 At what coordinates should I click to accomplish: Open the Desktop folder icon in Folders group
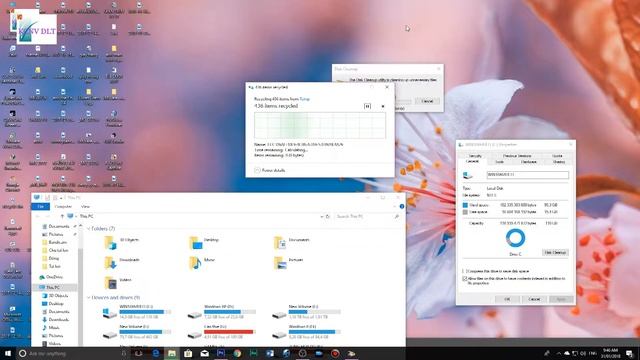196,242
